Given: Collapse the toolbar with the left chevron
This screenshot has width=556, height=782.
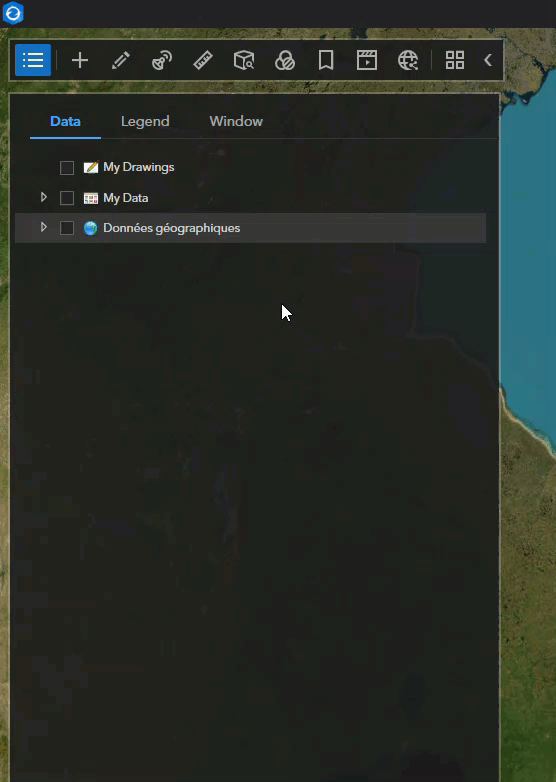Looking at the screenshot, I should [488, 60].
